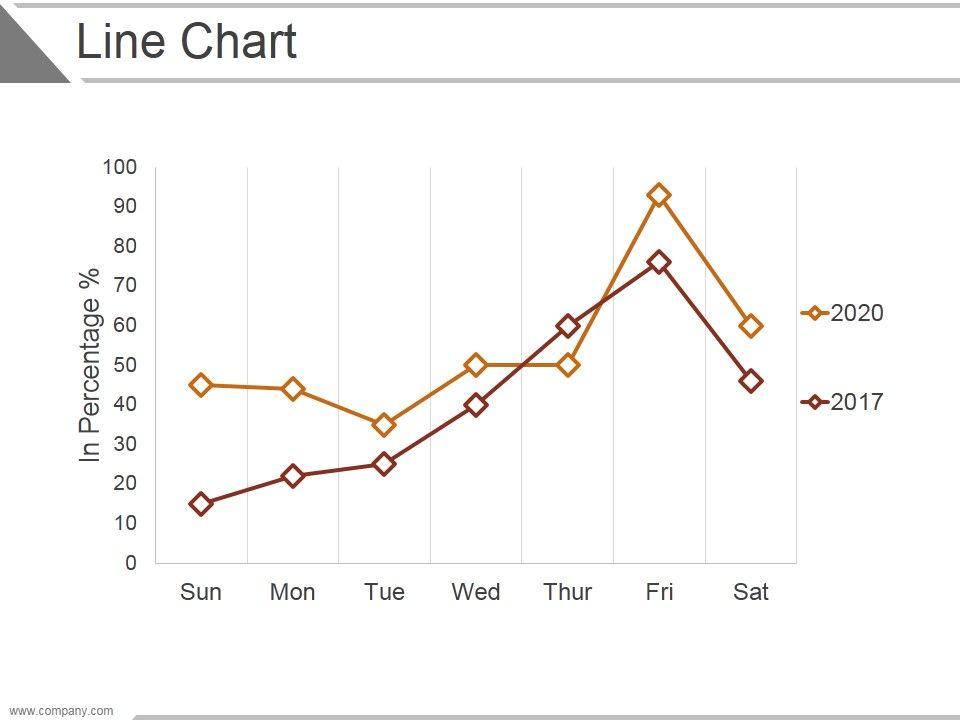Select the 2020 Saturday data point
This screenshot has height=720, width=960.
coord(751,325)
